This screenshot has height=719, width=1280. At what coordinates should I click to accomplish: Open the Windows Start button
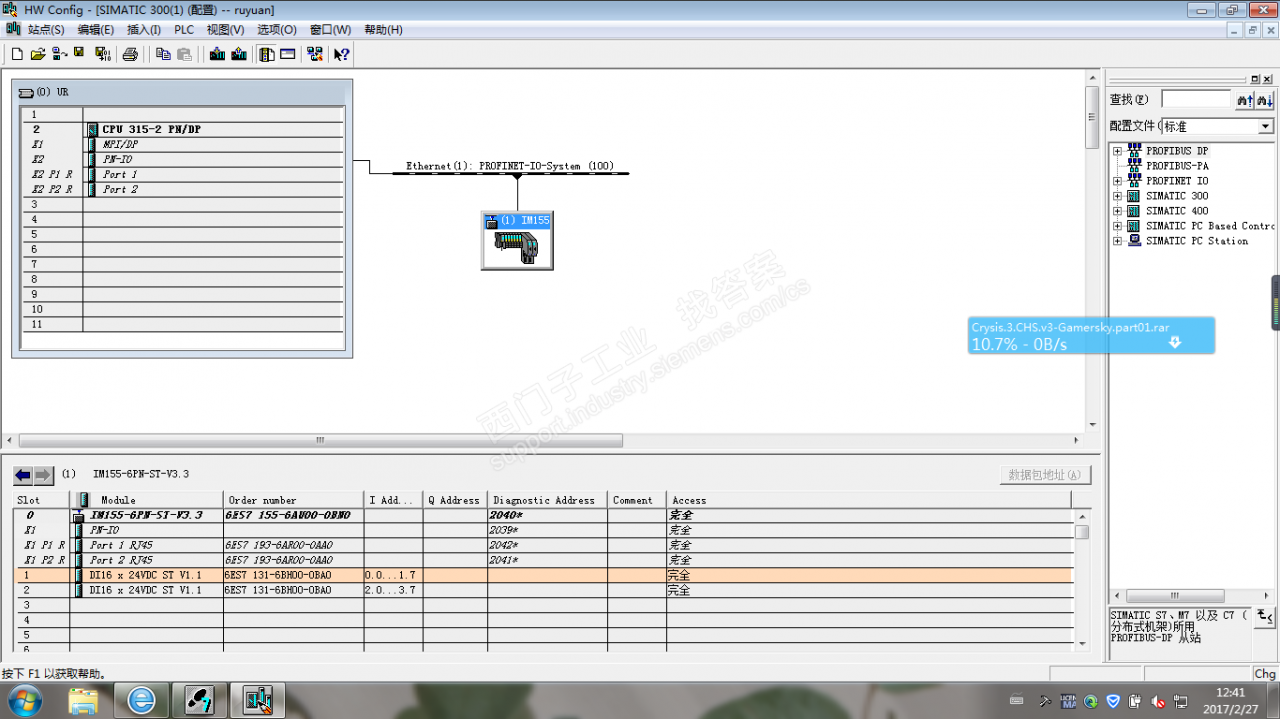coord(24,701)
